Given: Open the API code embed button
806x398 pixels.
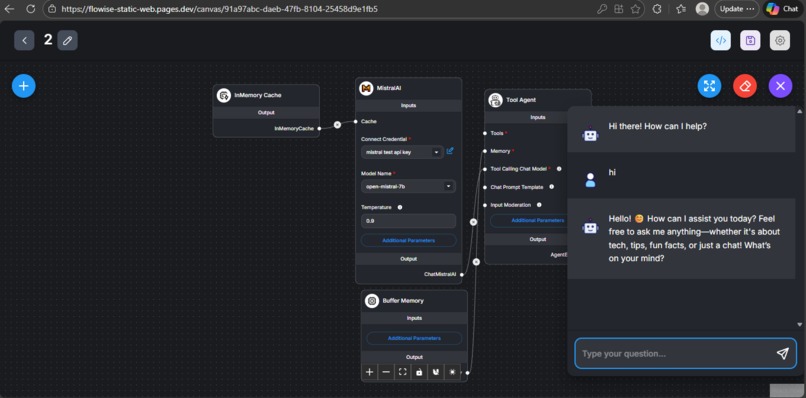Looking at the screenshot, I should pyautogui.click(x=721, y=41).
